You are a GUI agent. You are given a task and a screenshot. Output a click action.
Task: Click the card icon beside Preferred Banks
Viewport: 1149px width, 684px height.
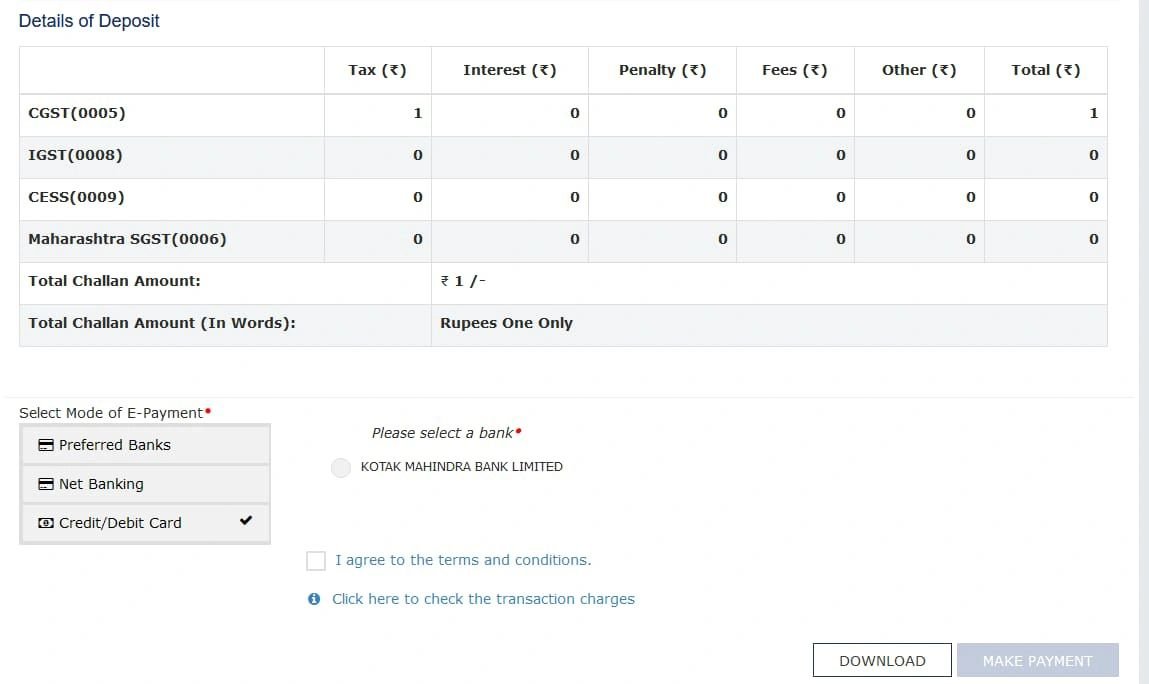click(x=46, y=445)
